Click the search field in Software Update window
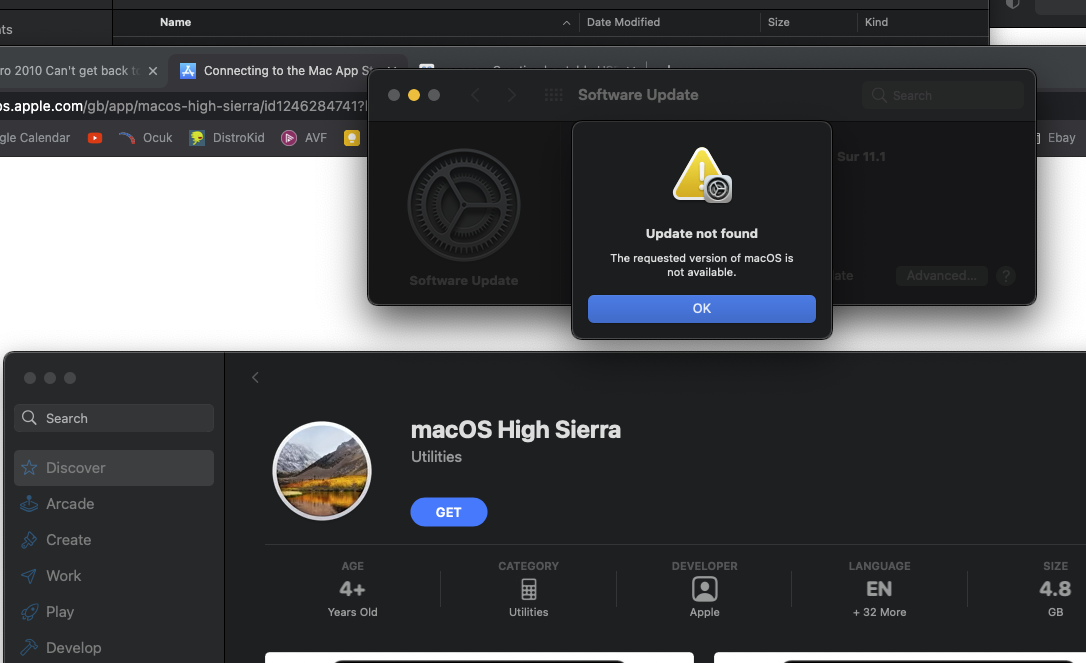Image resolution: width=1086 pixels, height=663 pixels. coord(943,96)
